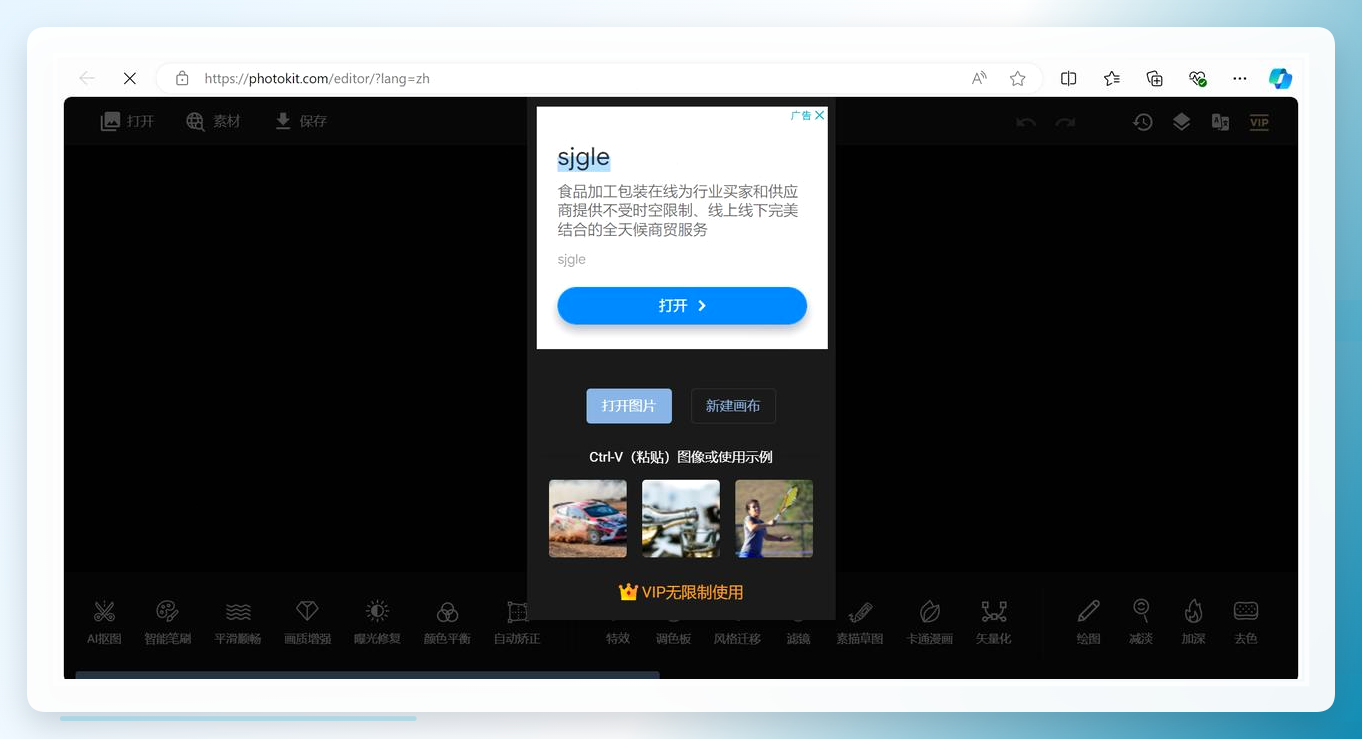Open the 平滑顺畅 smoothing tool
This screenshot has height=739, width=1362.
238,622
